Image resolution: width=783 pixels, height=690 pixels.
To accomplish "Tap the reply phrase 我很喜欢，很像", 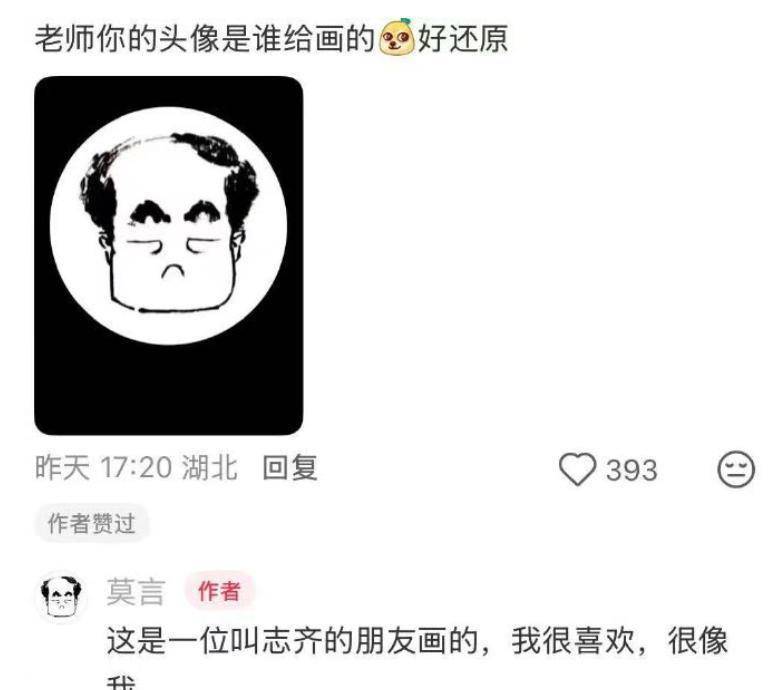I will coord(619,641).
